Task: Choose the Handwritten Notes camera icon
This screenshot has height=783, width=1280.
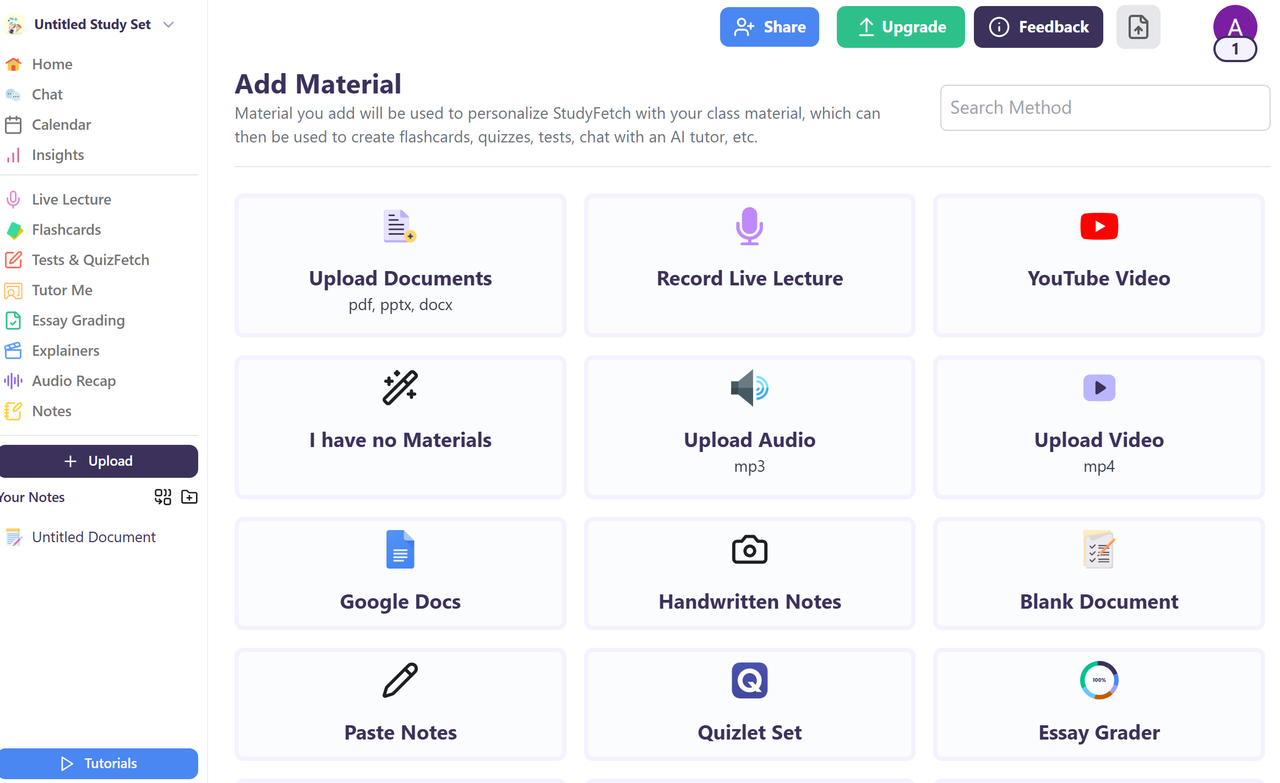Action: 749,550
